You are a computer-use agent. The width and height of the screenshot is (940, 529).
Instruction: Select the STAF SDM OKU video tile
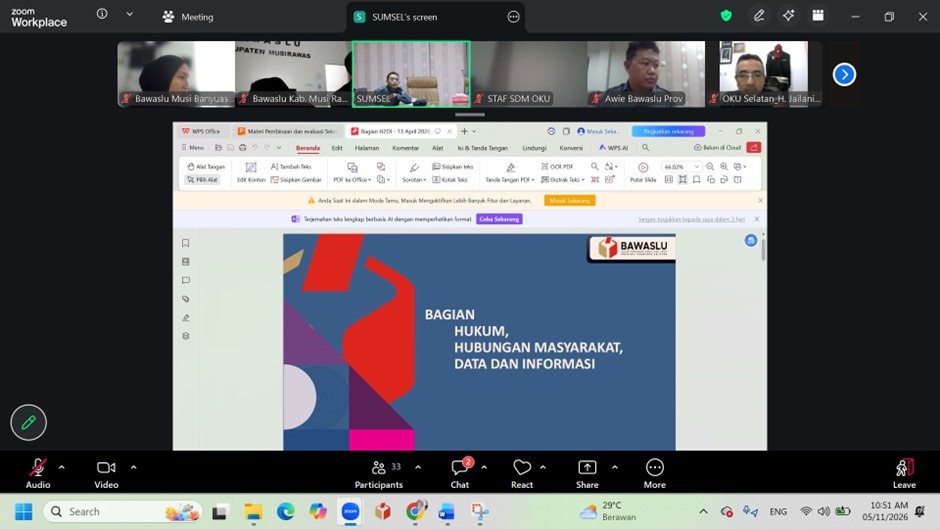point(529,74)
